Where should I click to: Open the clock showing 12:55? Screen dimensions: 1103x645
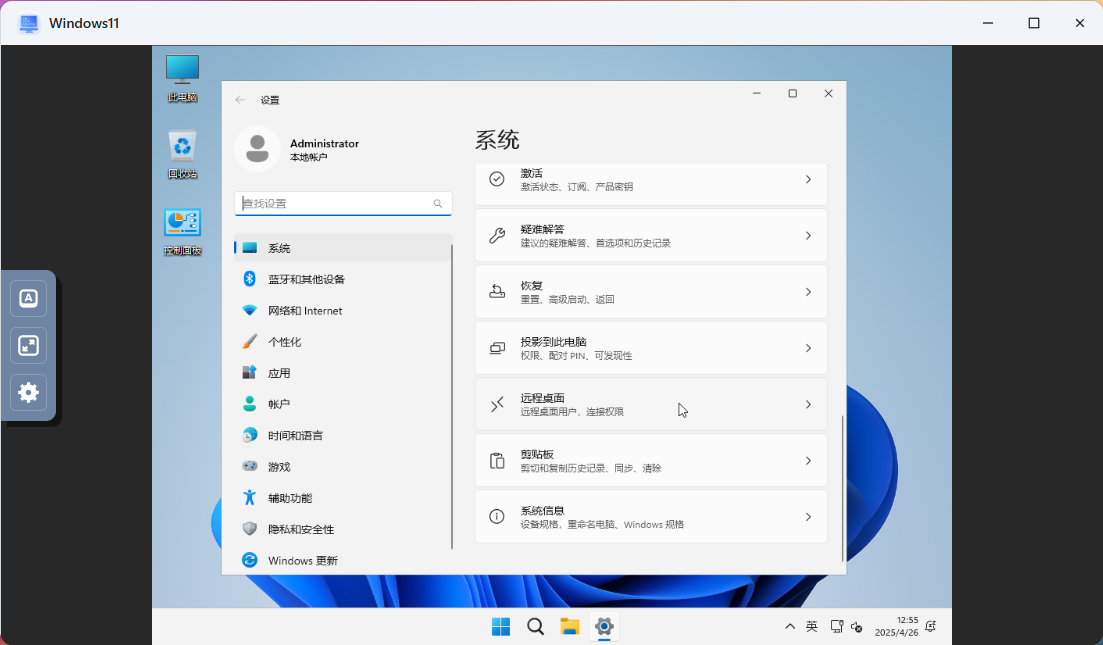(x=896, y=626)
